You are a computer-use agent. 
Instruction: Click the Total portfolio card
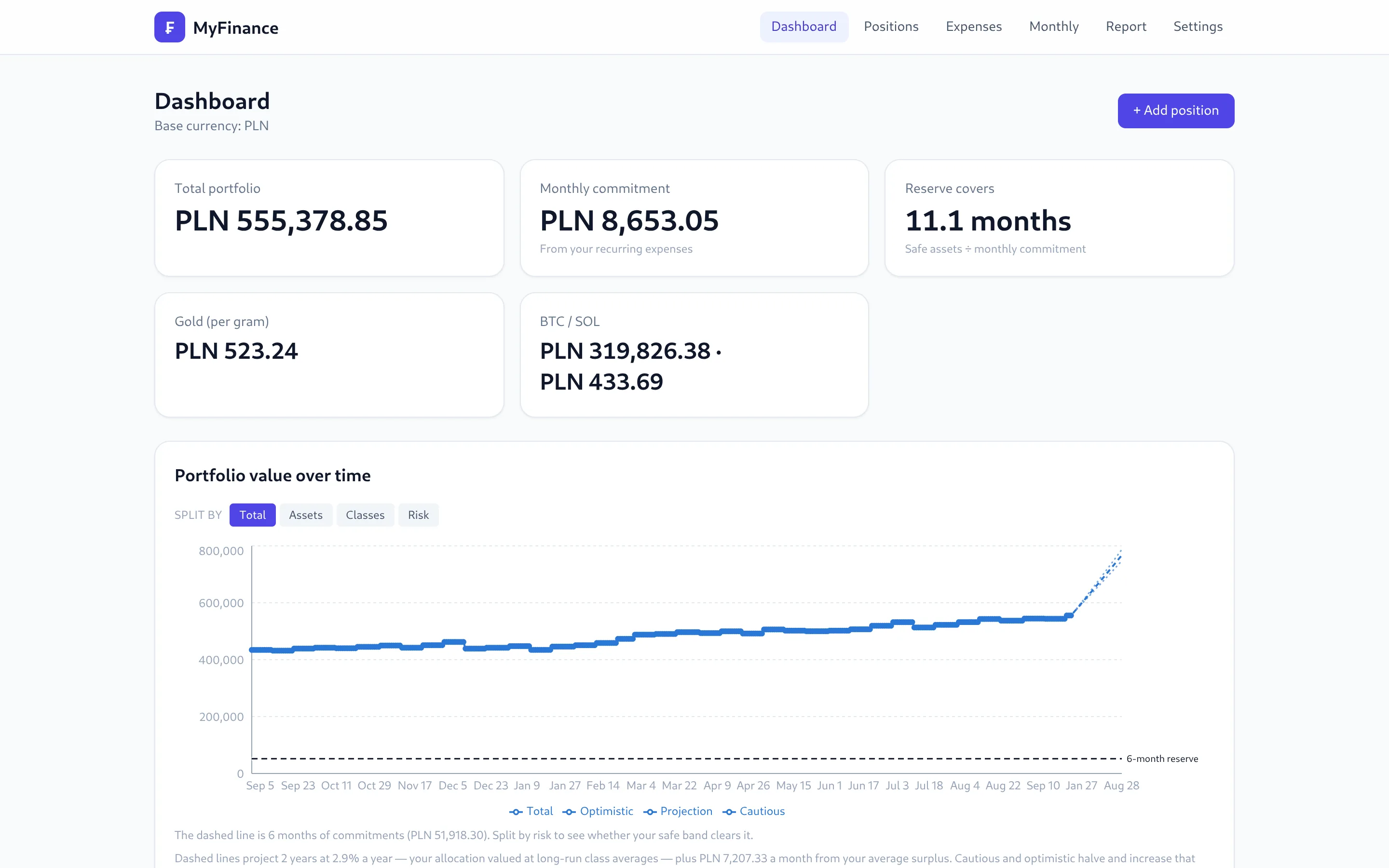pyautogui.click(x=329, y=218)
